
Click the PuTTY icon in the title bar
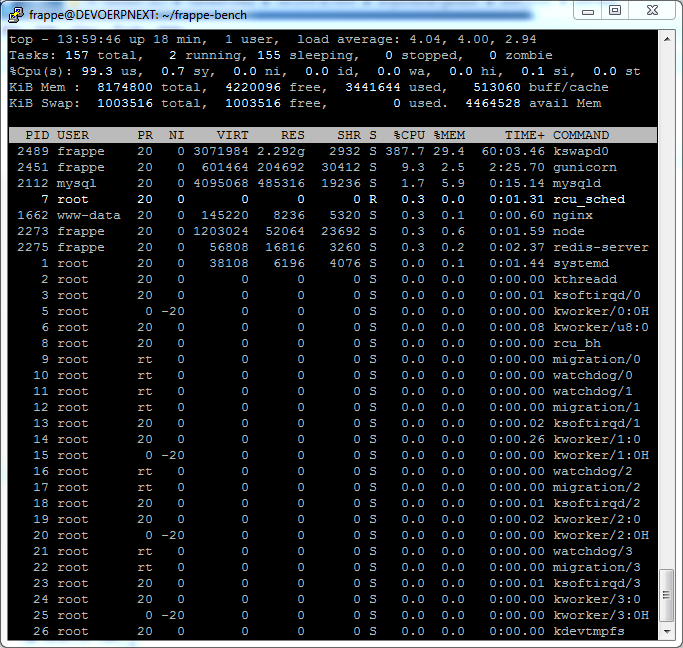click(x=16, y=11)
